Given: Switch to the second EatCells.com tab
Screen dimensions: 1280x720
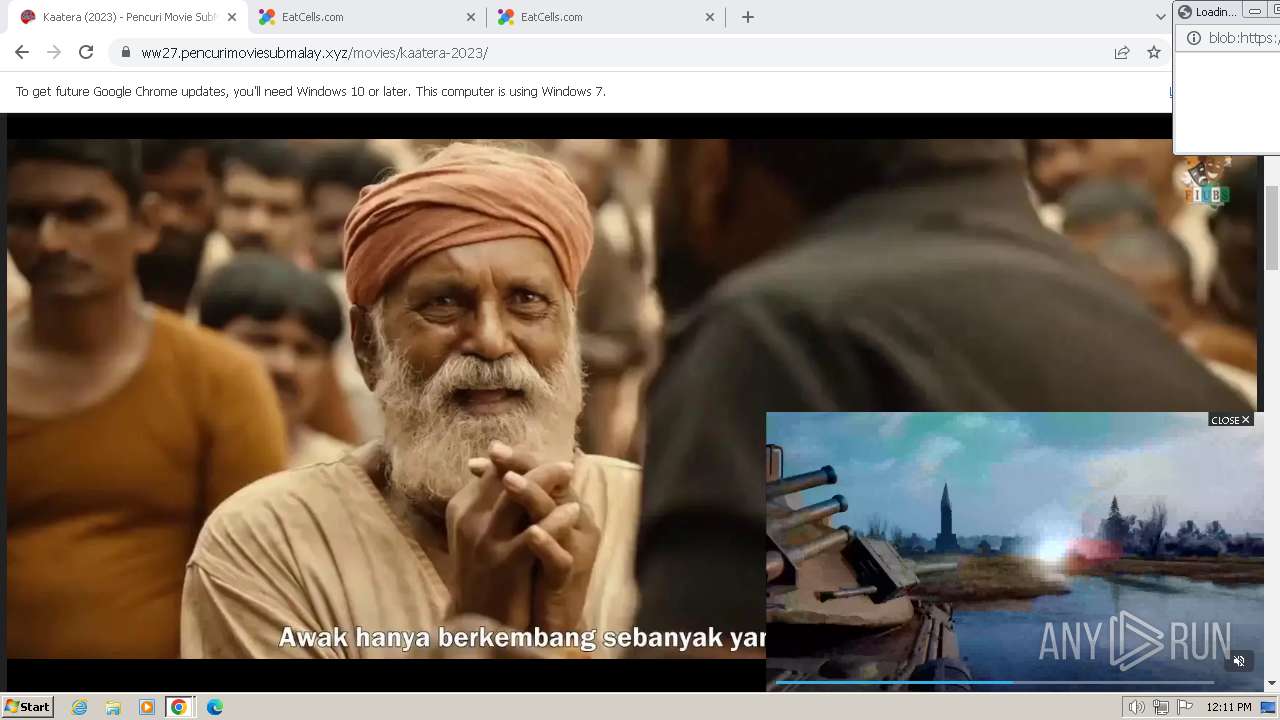Looking at the screenshot, I should (x=606, y=17).
